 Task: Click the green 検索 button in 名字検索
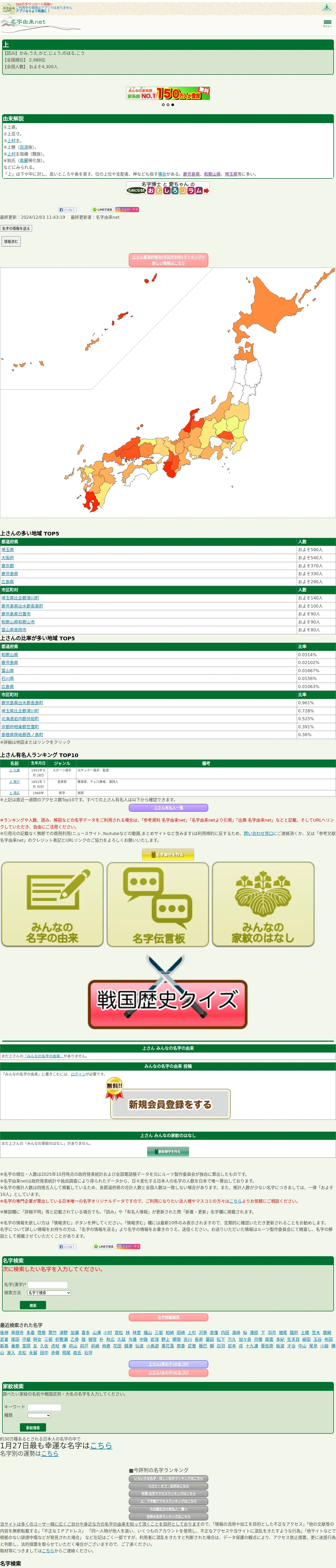pyautogui.click(x=33, y=1306)
